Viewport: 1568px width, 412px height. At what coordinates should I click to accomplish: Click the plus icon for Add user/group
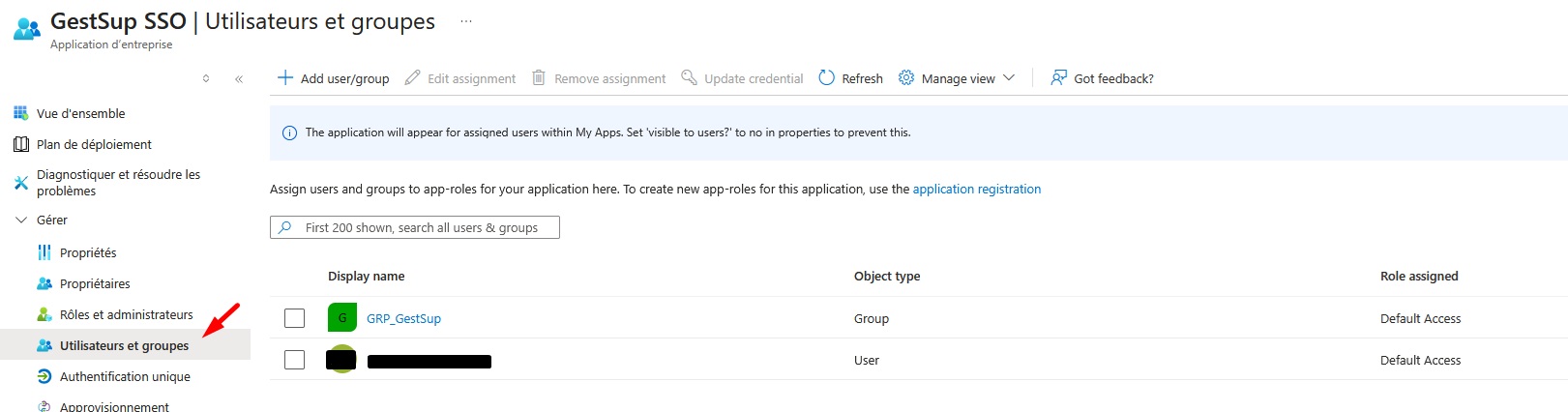coord(285,77)
